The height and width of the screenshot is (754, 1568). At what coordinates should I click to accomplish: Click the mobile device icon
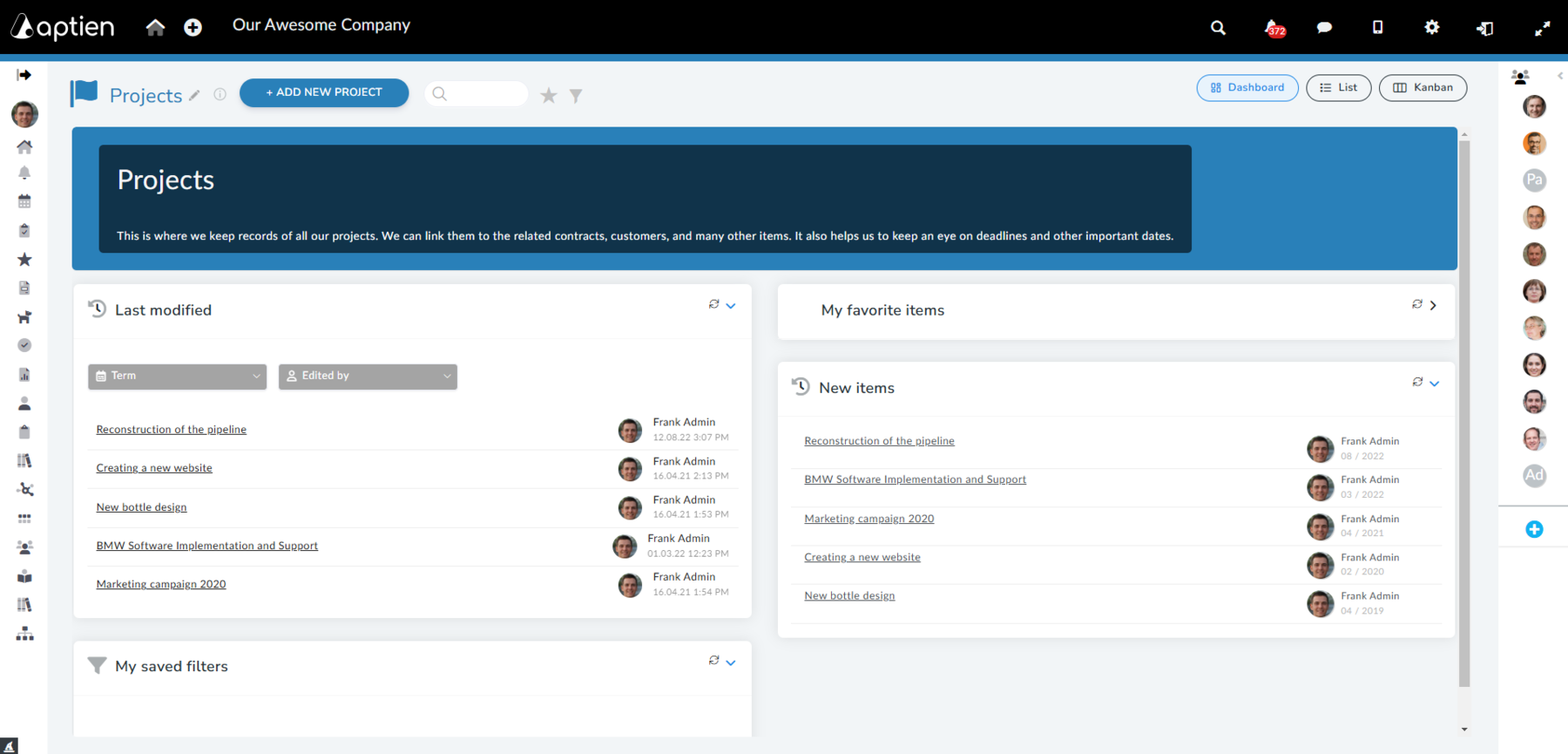pos(1377,27)
